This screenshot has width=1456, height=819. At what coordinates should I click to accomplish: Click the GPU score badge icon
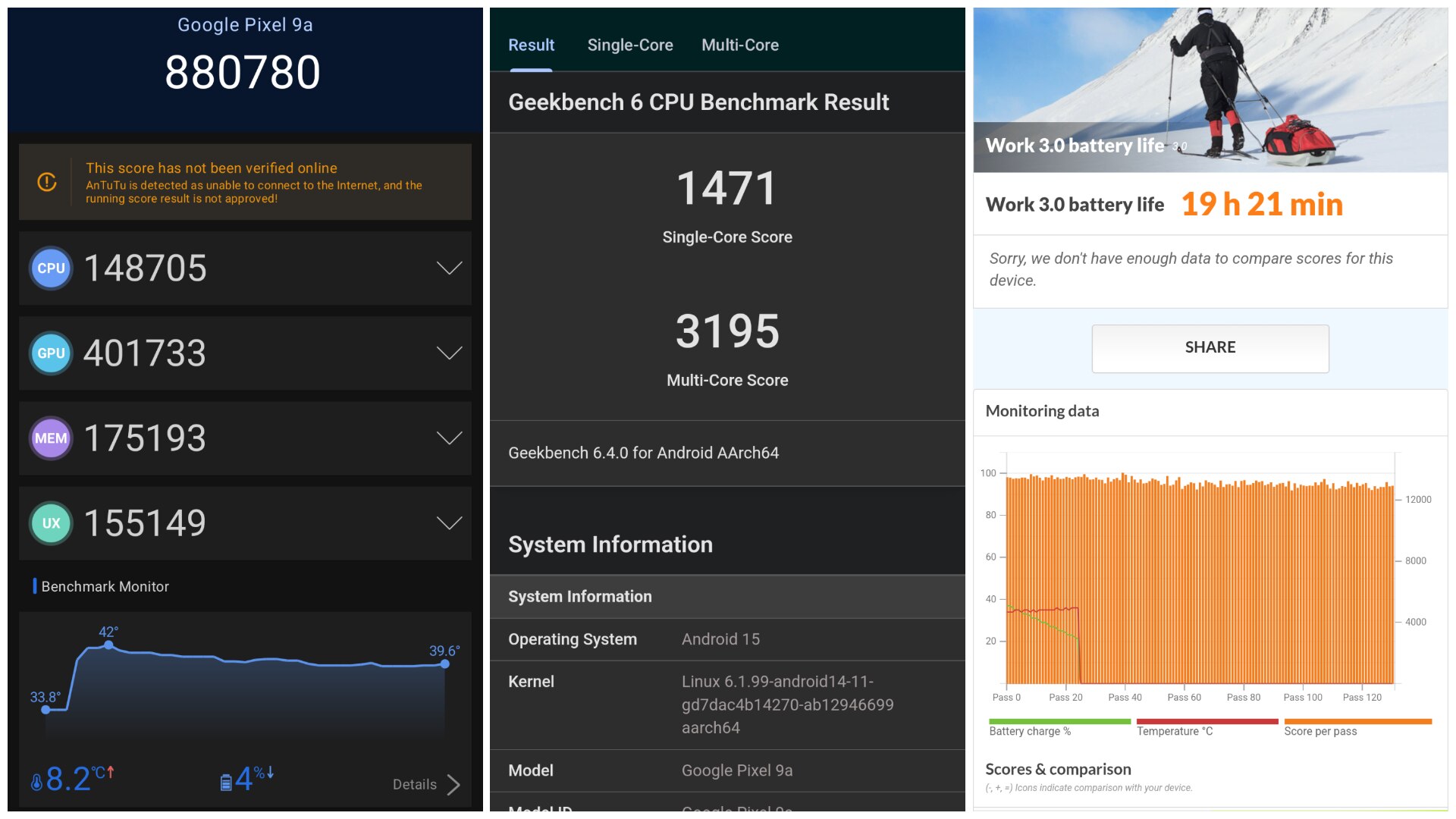pos(51,353)
